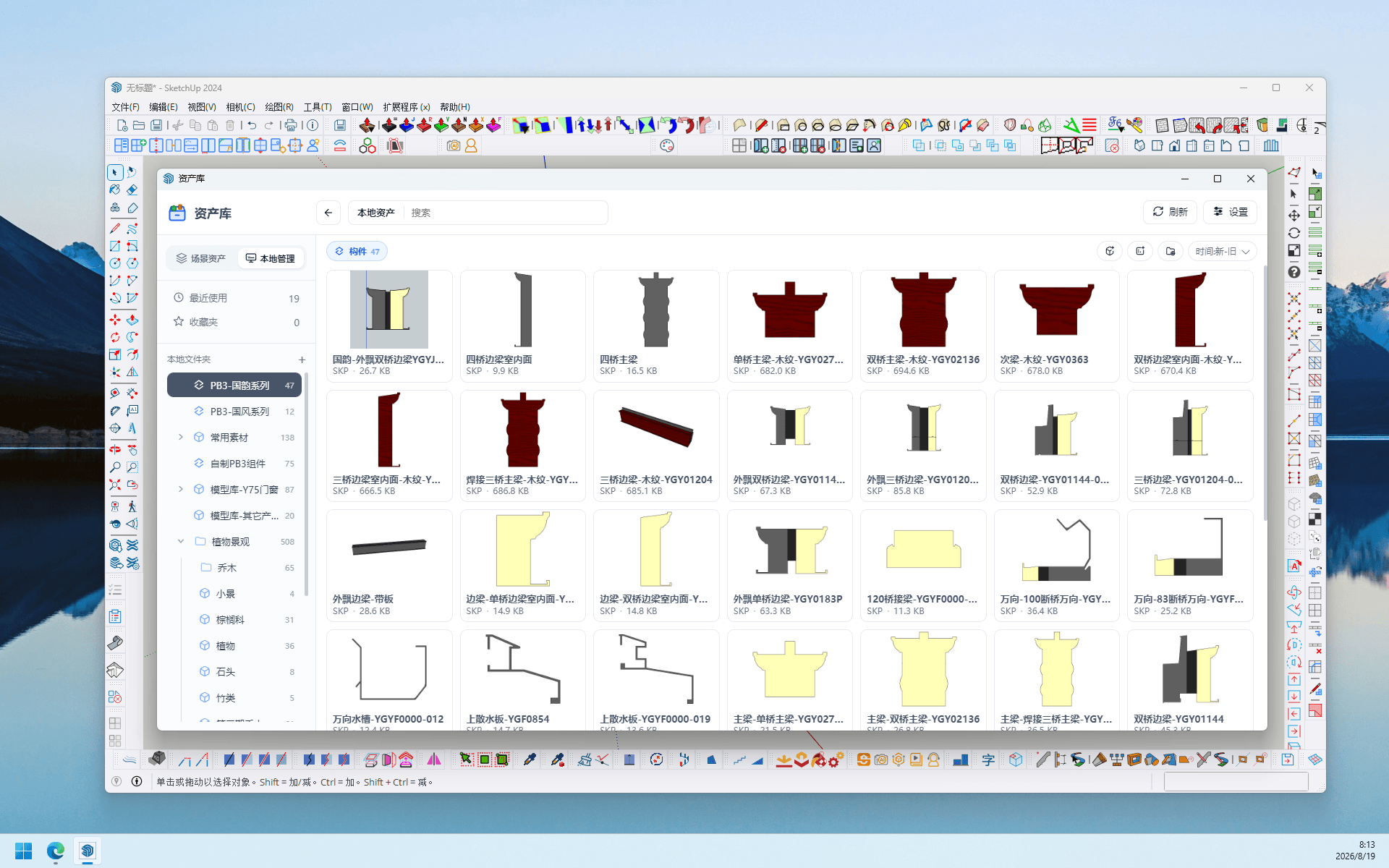Collapse the 植物景观 folder

tap(181, 542)
